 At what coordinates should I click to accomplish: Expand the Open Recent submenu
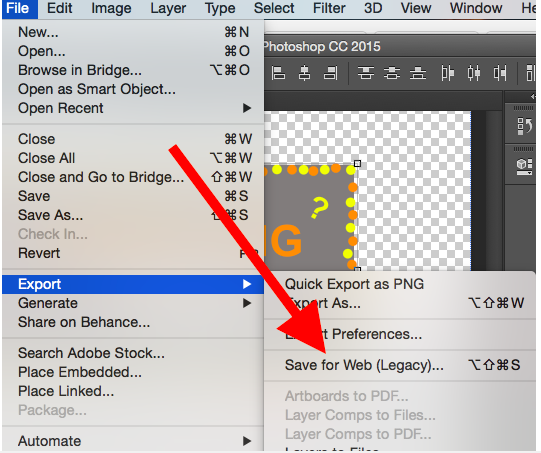coord(133,108)
